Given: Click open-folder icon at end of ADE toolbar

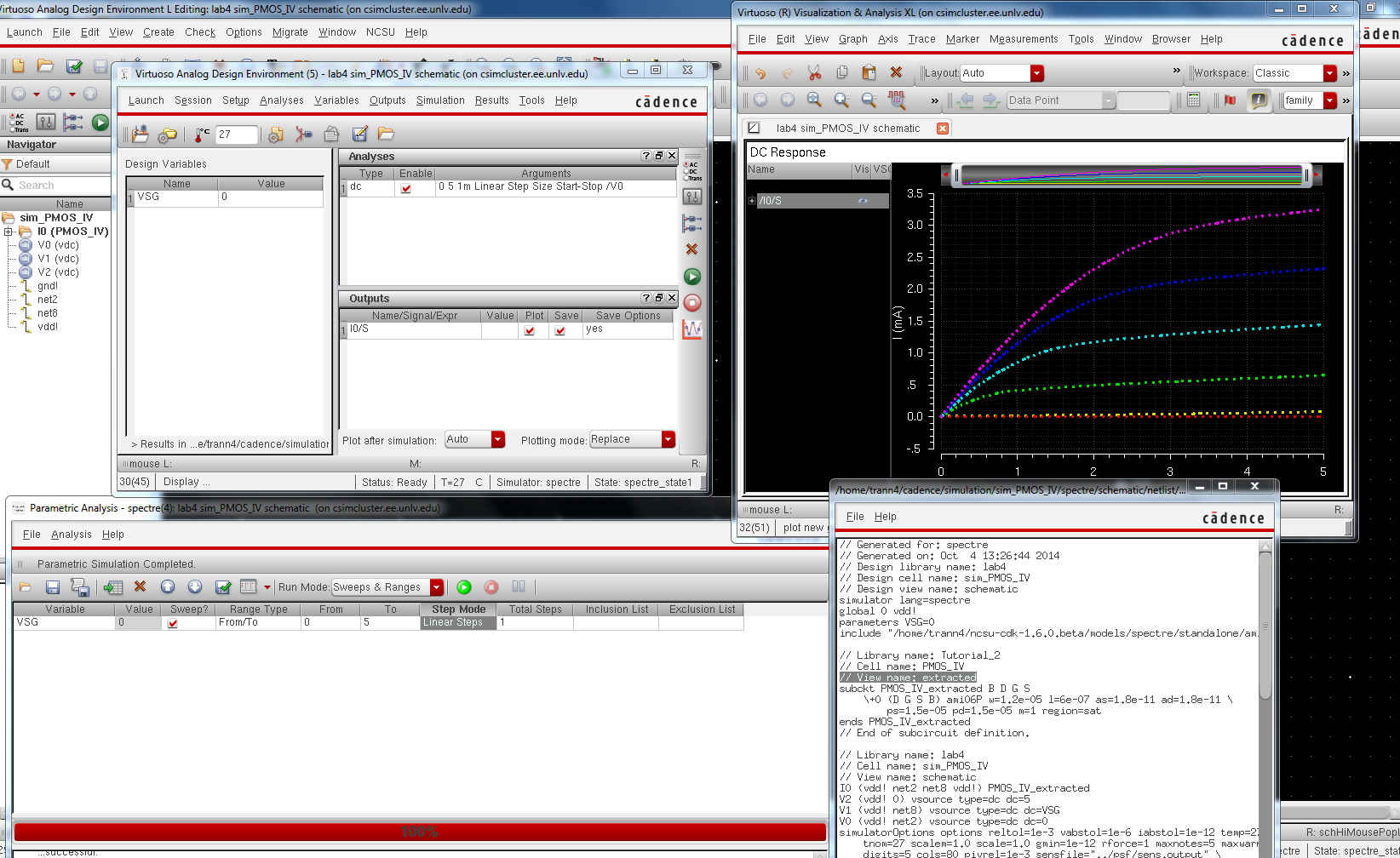Looking at the screenshot, I should (386, 134).
